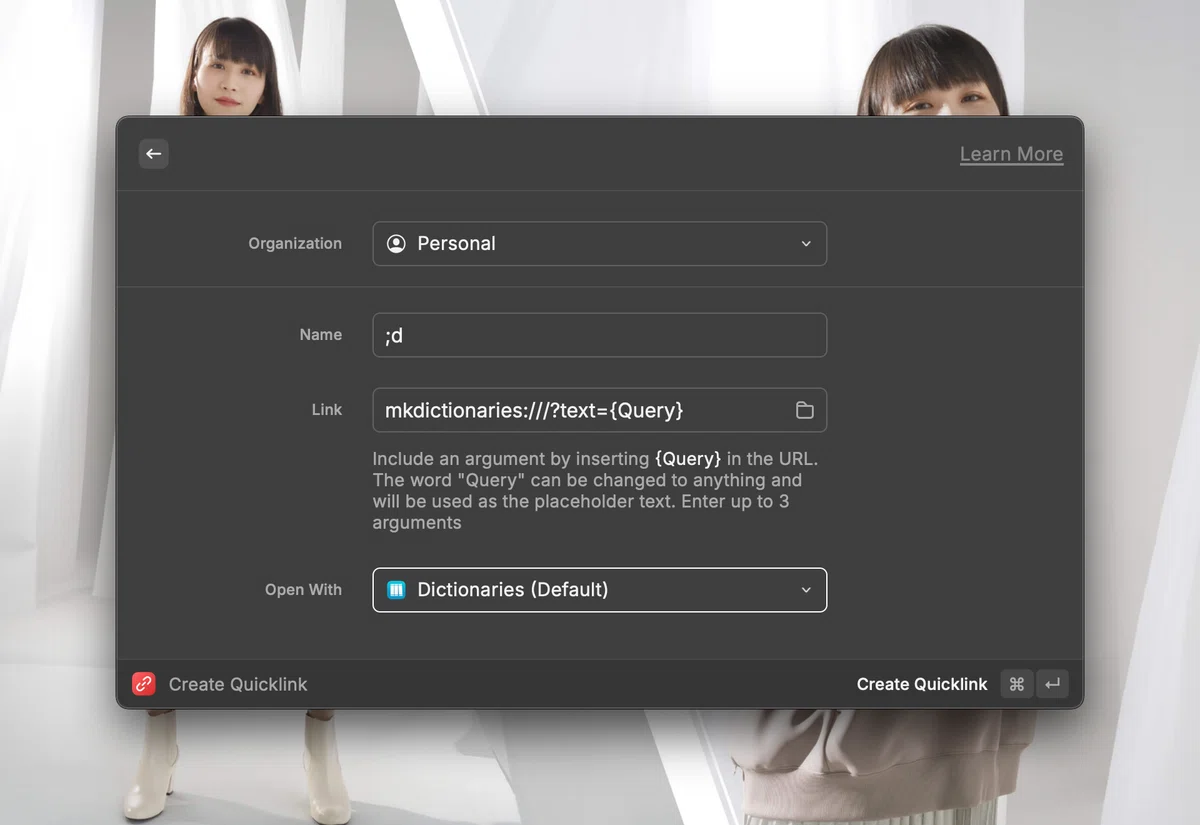Click the Link field with mkdictionaries URL

599,410
